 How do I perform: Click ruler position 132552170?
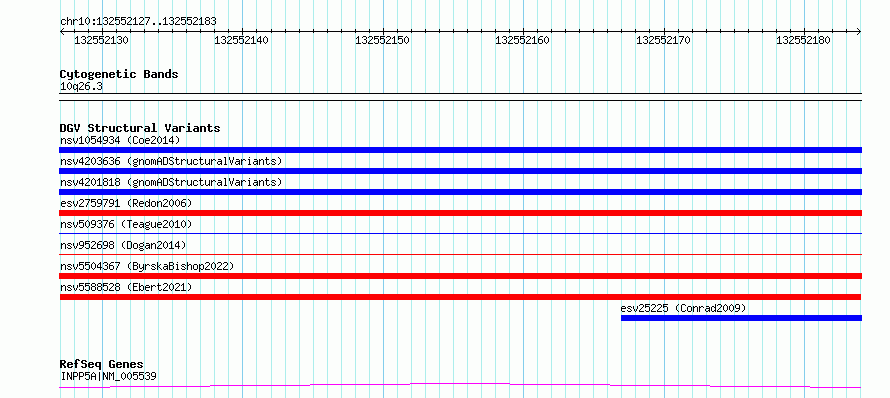(664, 40)
